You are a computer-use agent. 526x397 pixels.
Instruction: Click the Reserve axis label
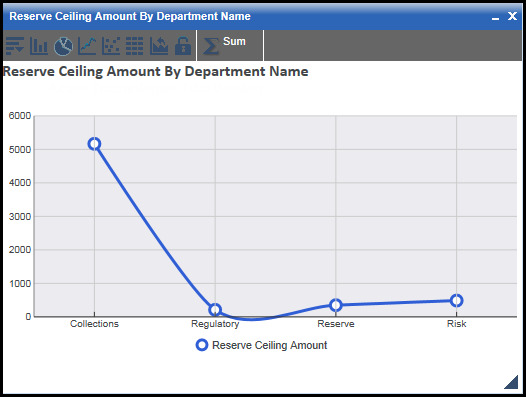[x=336, y=324]
